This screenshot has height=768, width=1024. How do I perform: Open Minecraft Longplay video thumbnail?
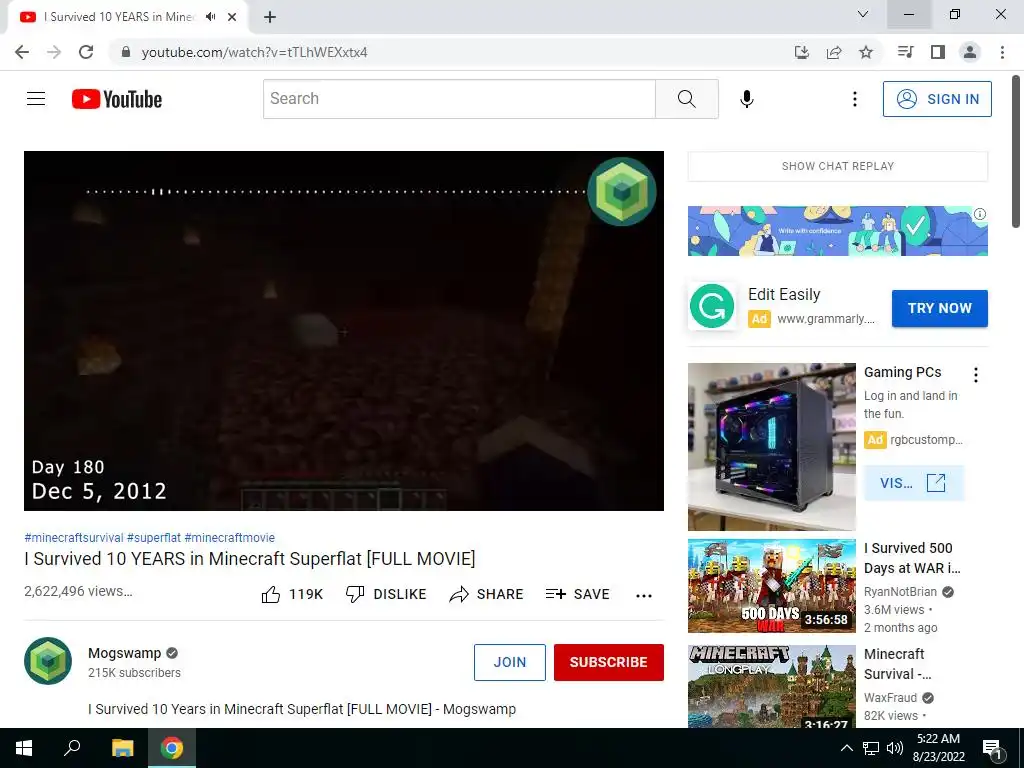[771, 686]
